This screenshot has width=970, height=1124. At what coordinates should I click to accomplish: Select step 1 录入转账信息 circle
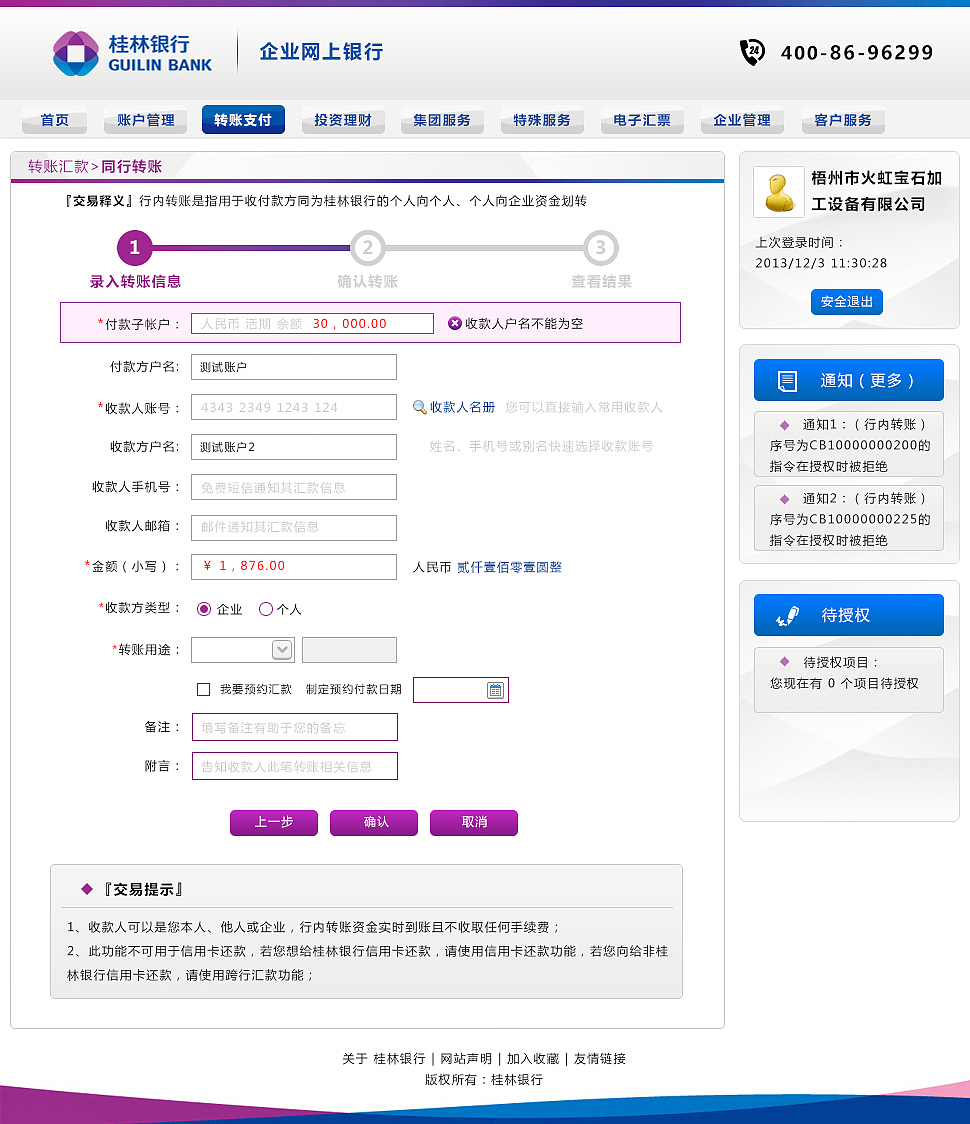tap(134, 248)
